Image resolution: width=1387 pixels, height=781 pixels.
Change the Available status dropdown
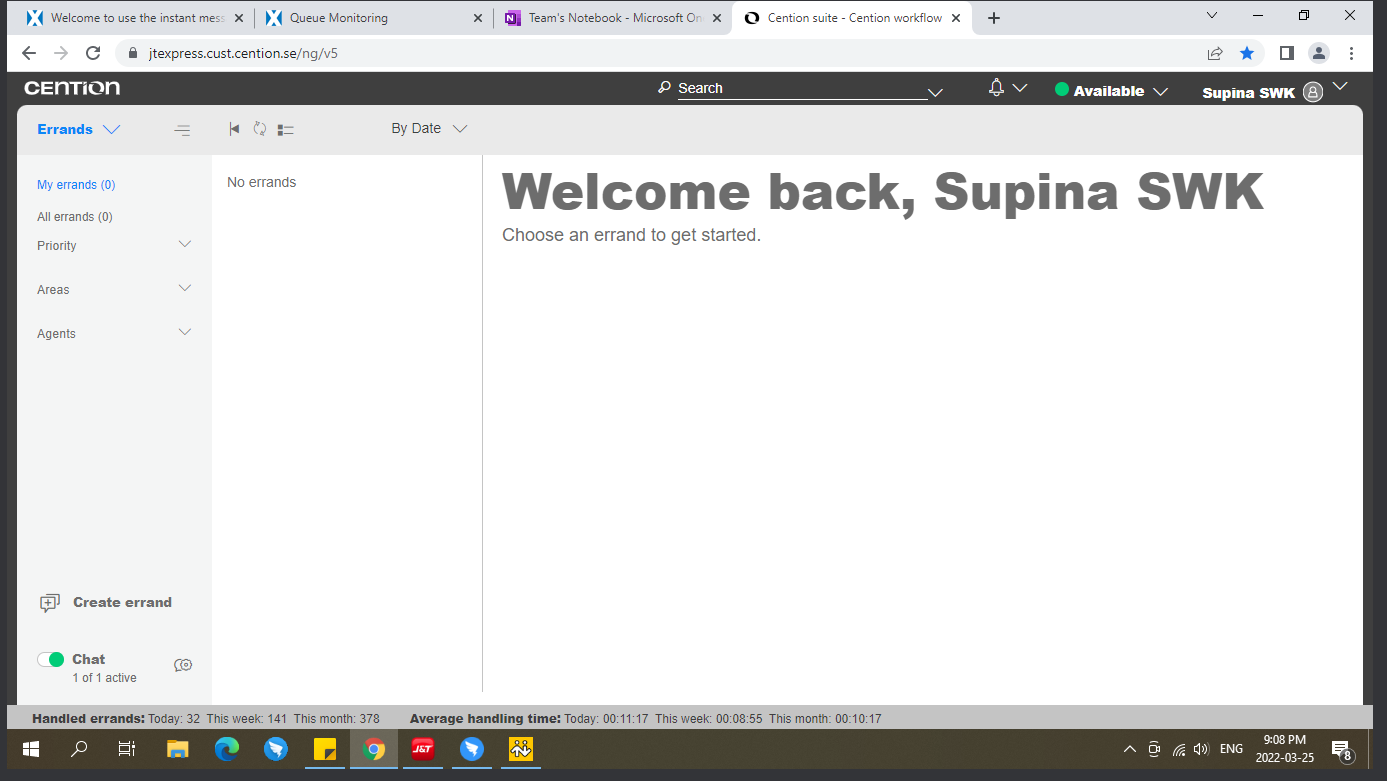[x=1111, y=91]
